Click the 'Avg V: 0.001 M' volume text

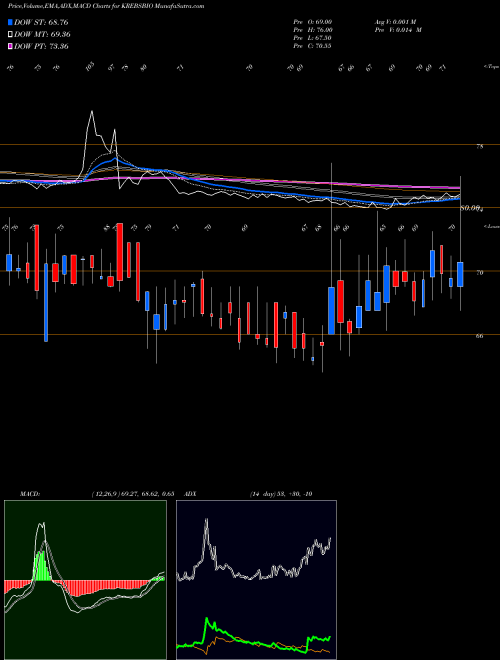[397, 21]
